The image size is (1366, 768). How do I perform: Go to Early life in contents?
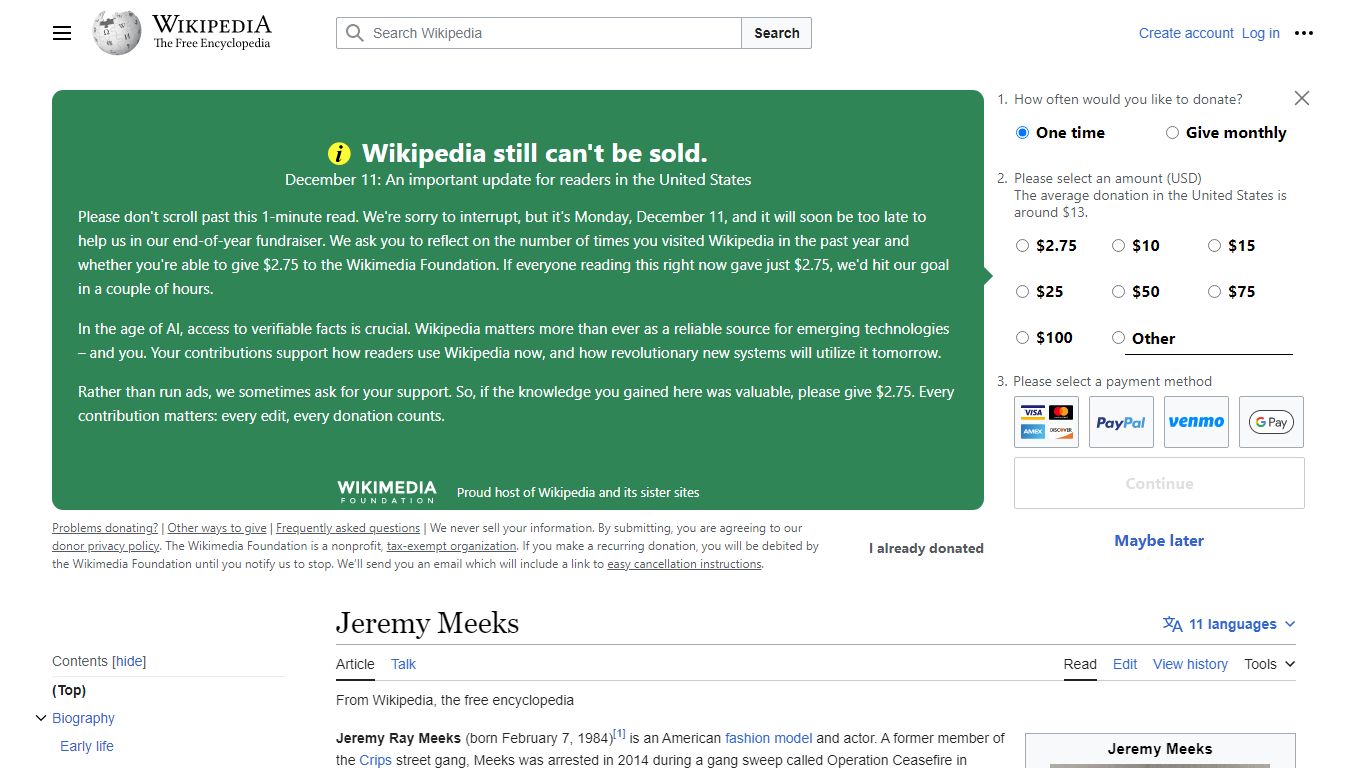tap(87, 746)
